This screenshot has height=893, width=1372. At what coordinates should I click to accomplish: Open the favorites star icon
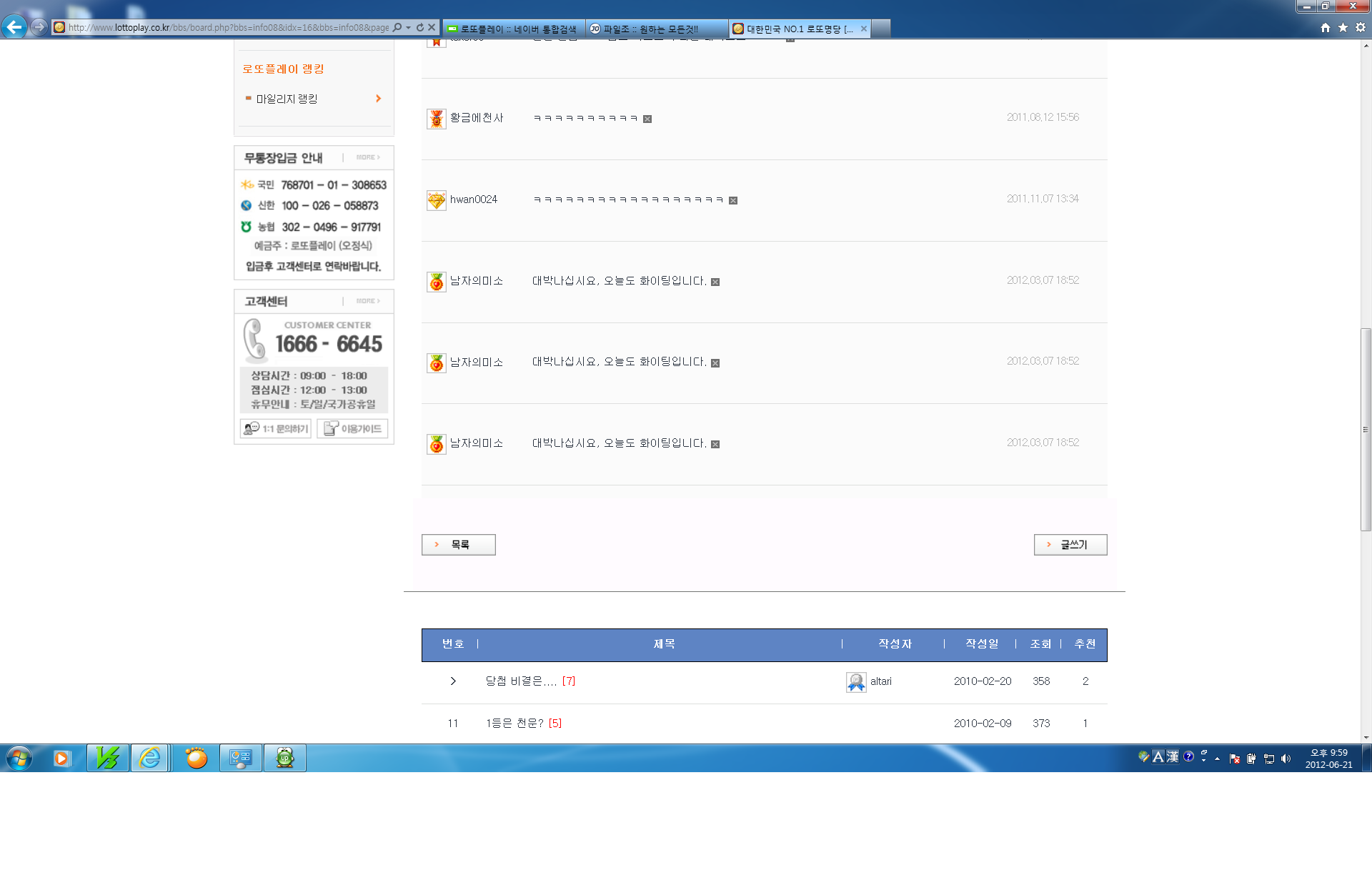[x=1343, y=28]
